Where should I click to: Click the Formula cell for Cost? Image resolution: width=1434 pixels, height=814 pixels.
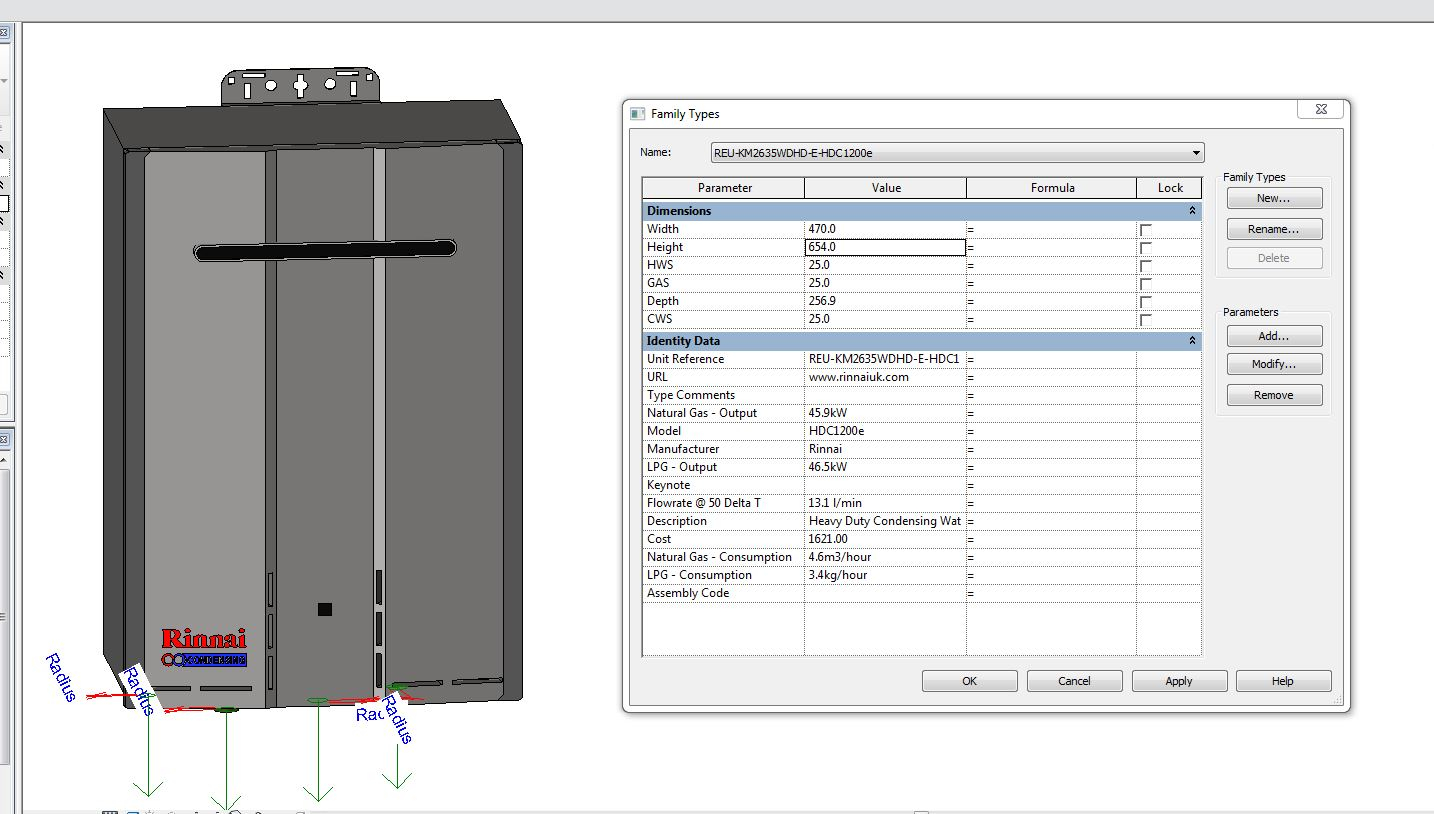1052,539
